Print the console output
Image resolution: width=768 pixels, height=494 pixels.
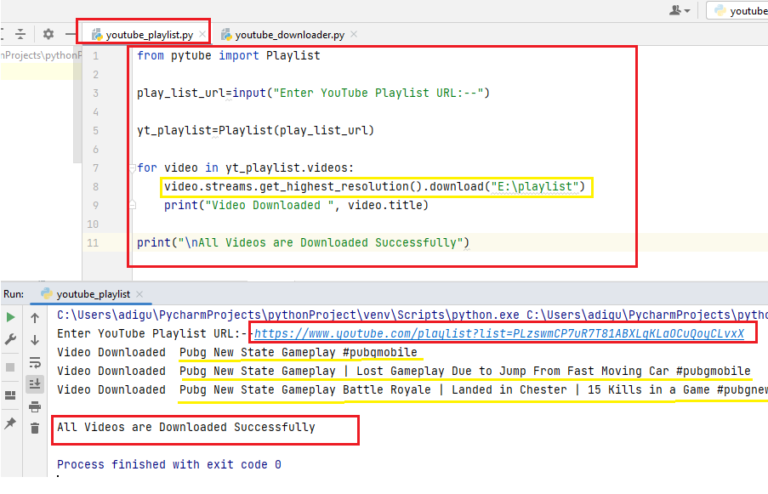(x=35, y=406)
